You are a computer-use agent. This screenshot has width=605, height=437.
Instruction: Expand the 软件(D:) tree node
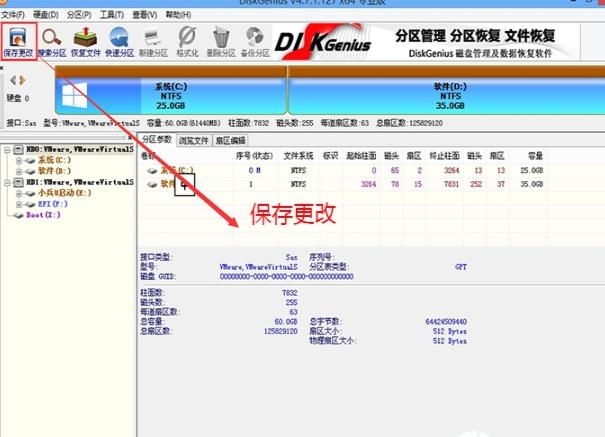point(19,171)
